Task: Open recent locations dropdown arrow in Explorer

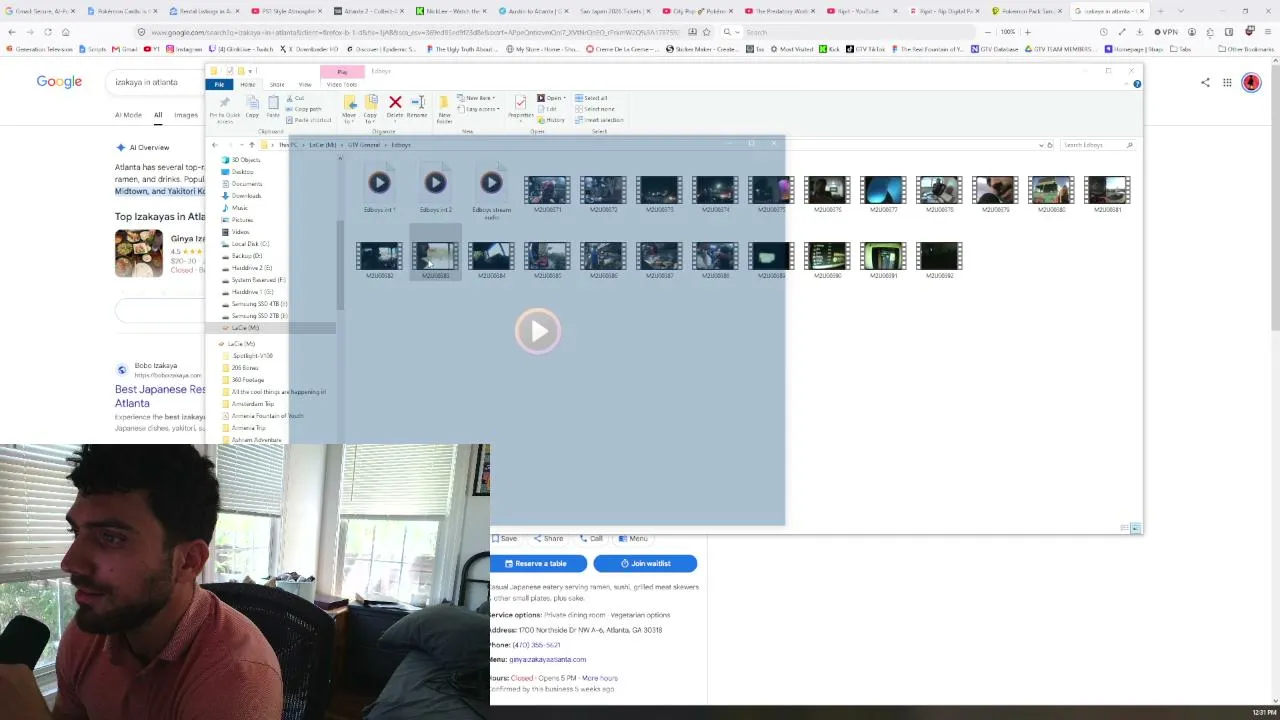Action: point(240,145)
